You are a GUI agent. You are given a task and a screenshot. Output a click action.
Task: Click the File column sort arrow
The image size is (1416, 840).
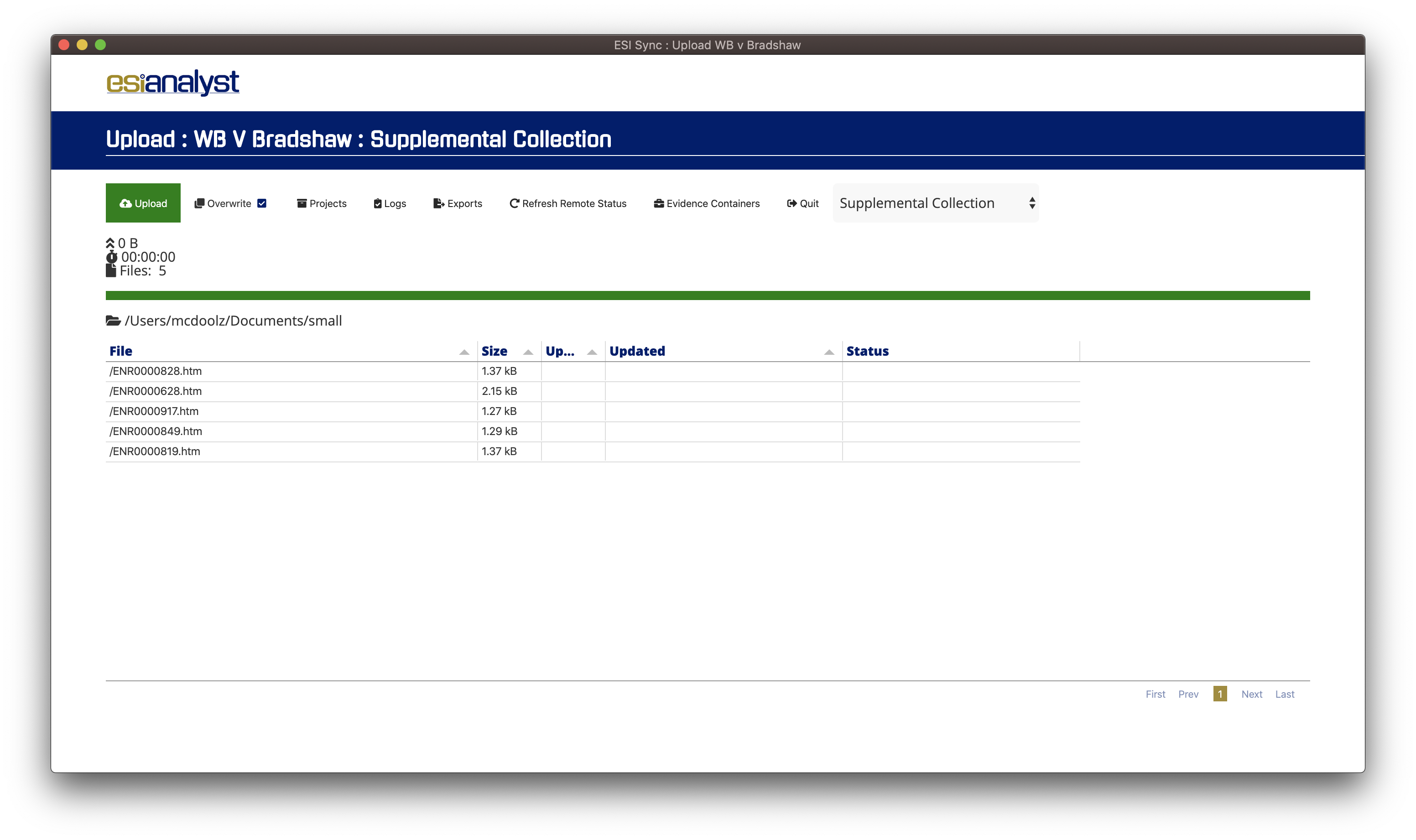(464, 352)
